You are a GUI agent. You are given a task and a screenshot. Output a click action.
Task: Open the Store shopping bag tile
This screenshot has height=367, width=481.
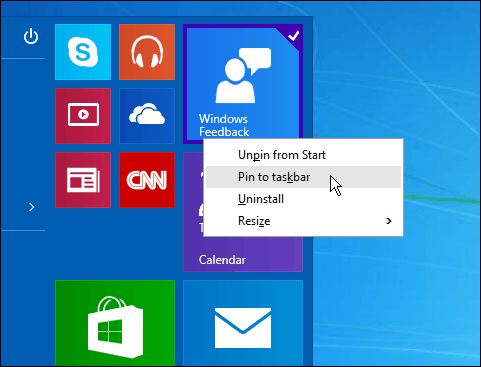pyautogui.click(x=115, y=323)
